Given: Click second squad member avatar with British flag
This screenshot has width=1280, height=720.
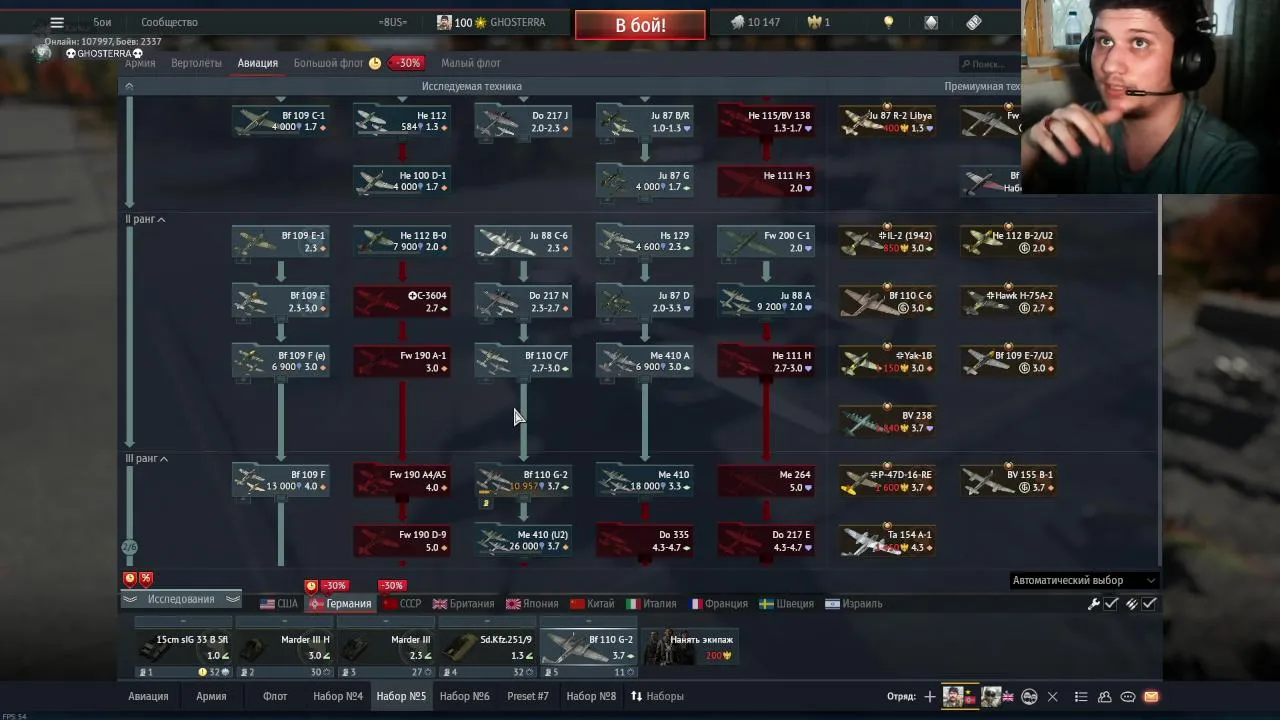Looking at the screenshot, I should (x=992, y=697).
